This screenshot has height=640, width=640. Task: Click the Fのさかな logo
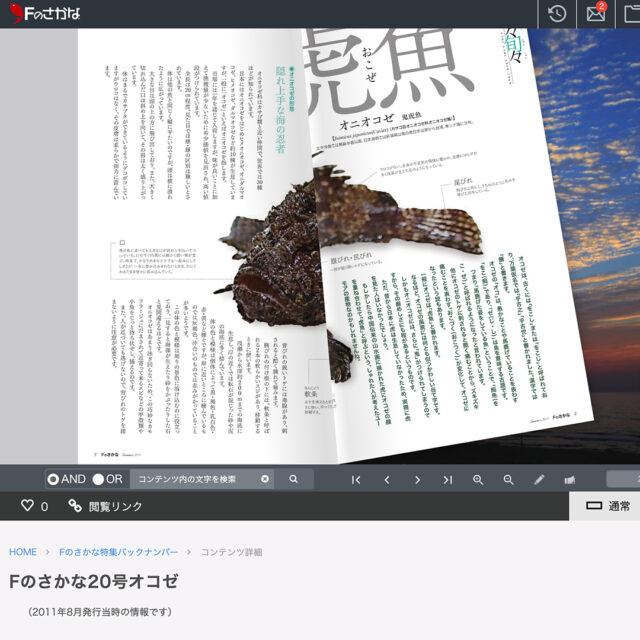coord(44,13)
